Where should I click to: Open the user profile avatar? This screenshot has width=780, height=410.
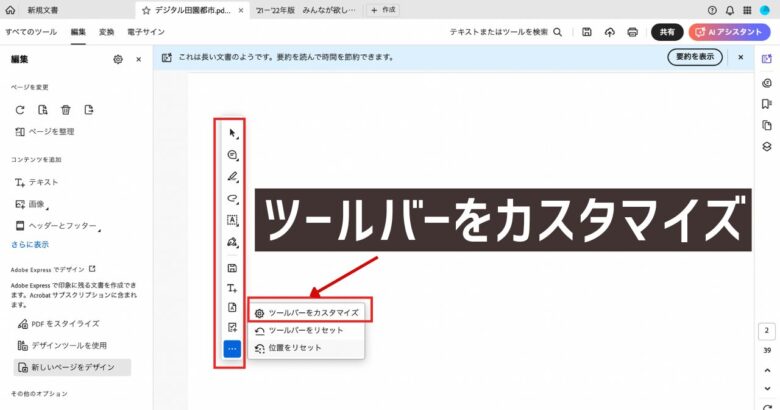click(x=765, y=10)
